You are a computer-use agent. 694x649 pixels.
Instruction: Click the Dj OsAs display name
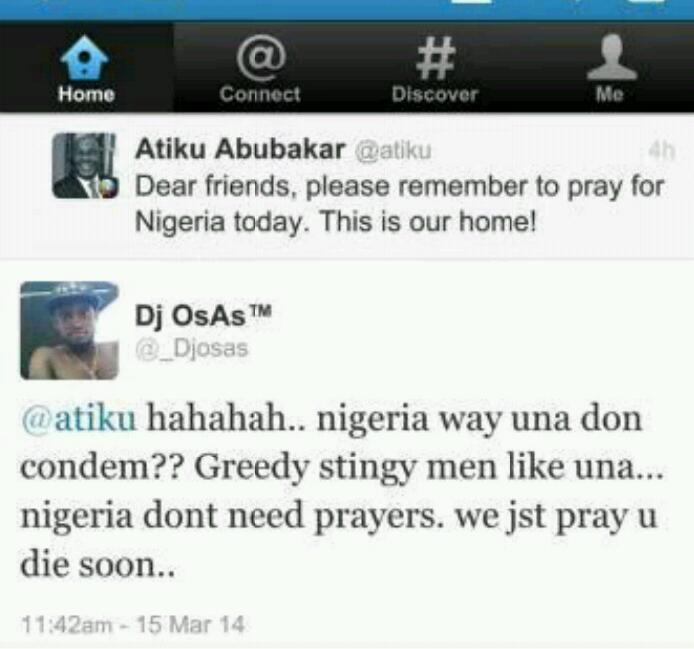tap(203, 316)
